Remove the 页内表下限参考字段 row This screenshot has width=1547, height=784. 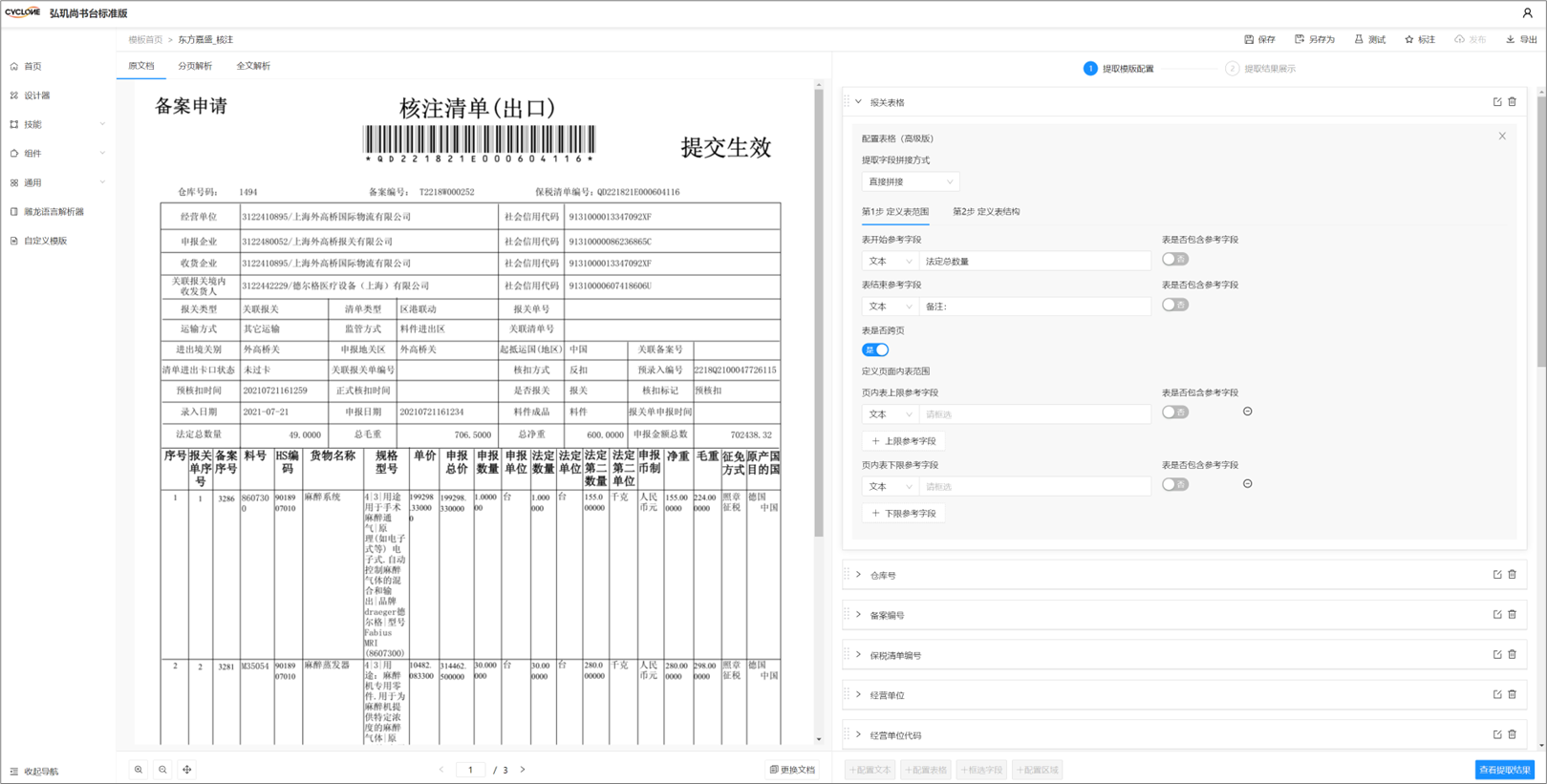tap(1248, 484)
